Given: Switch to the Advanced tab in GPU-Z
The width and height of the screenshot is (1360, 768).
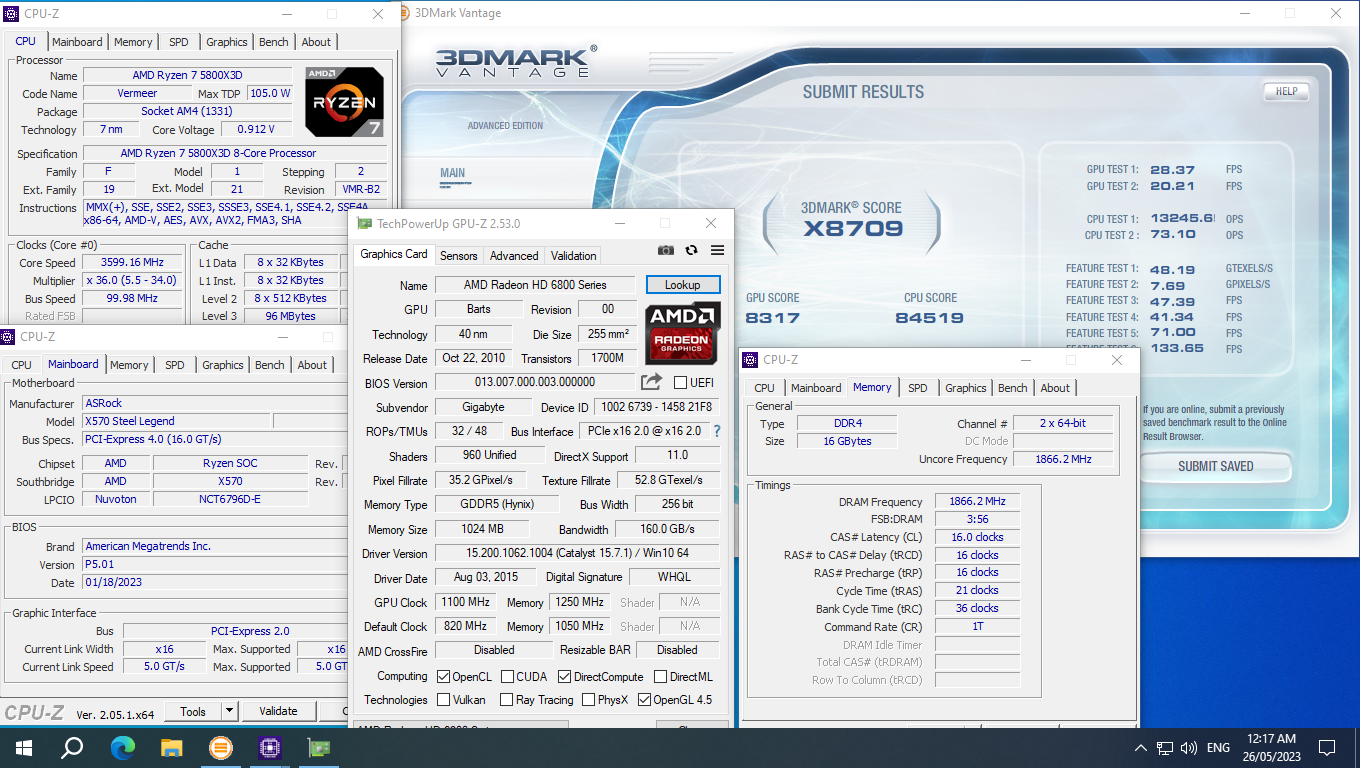Looking at the screenshot, I should point(514,256).
